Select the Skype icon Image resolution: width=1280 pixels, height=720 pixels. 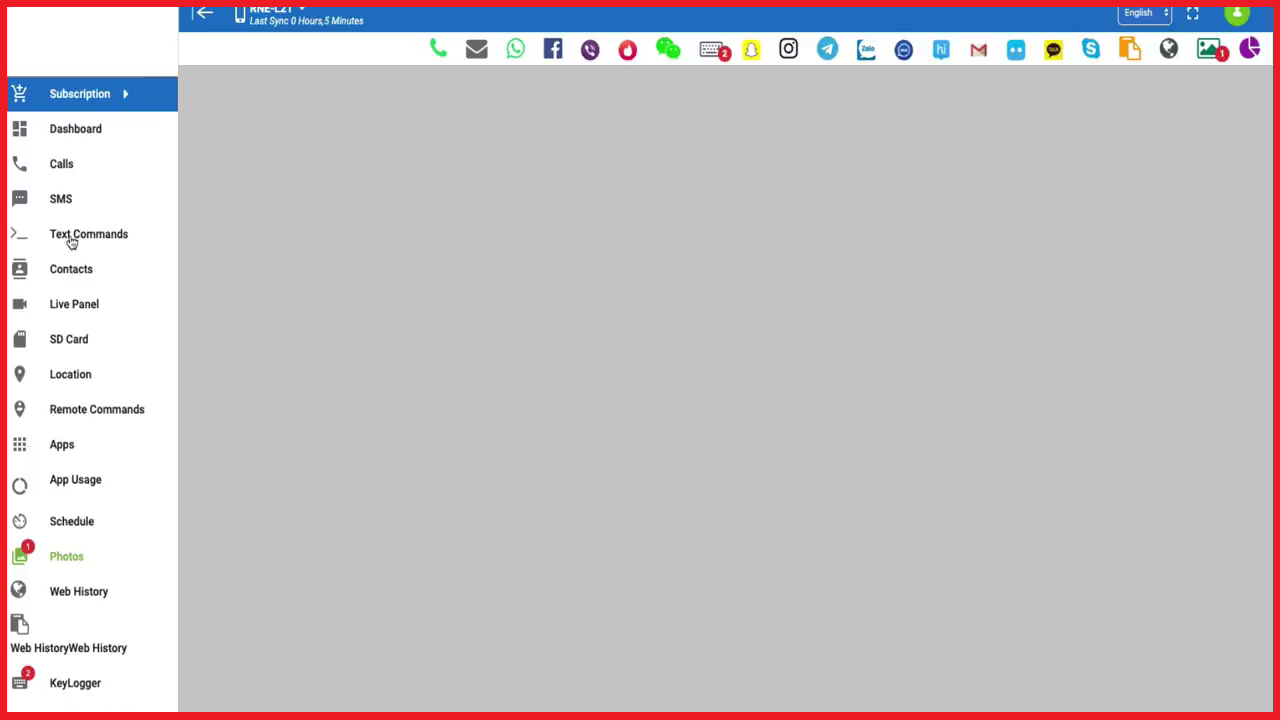(x=1091, y=49)
